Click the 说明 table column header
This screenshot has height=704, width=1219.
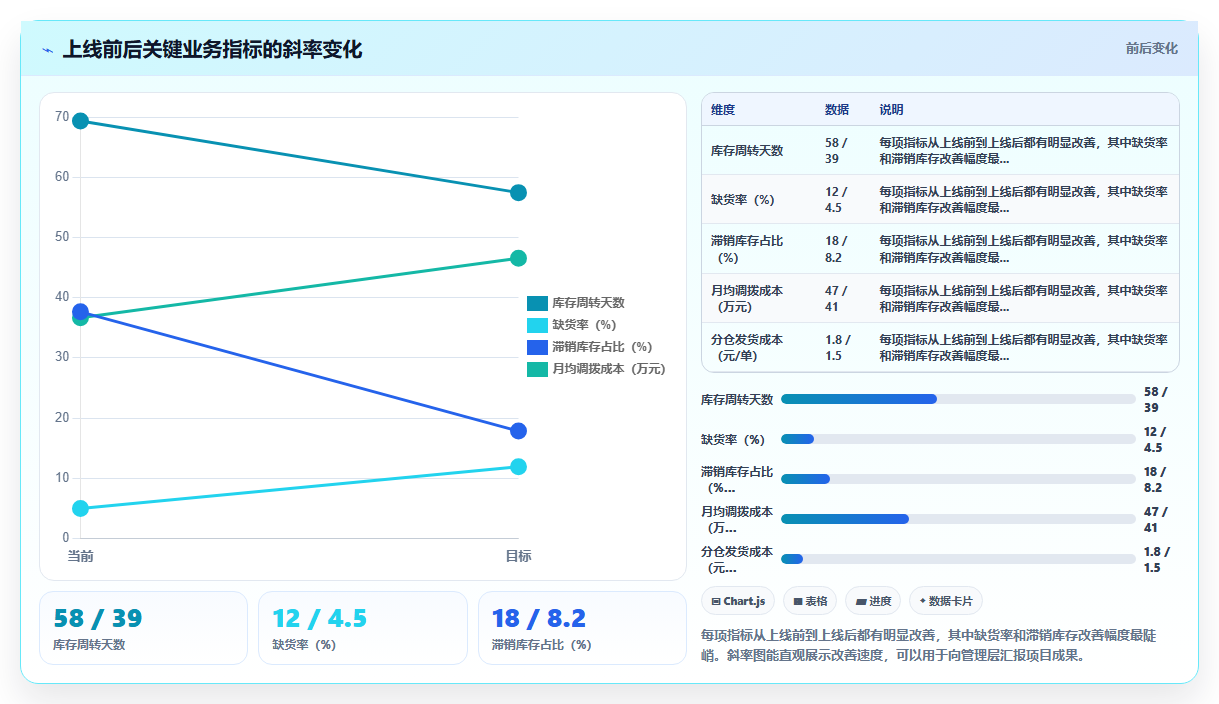891,110
